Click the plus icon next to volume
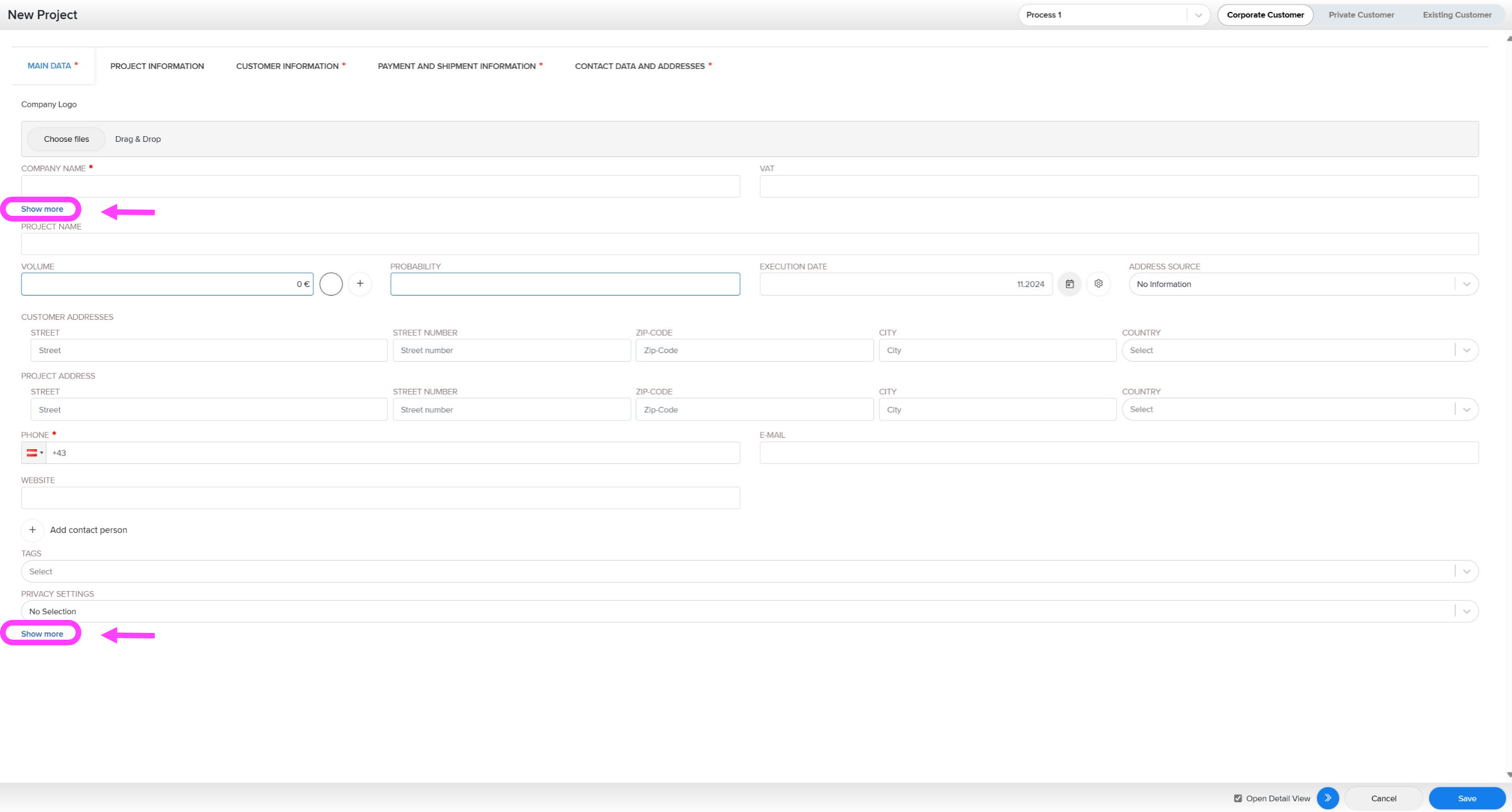 [x=360, y=284]
